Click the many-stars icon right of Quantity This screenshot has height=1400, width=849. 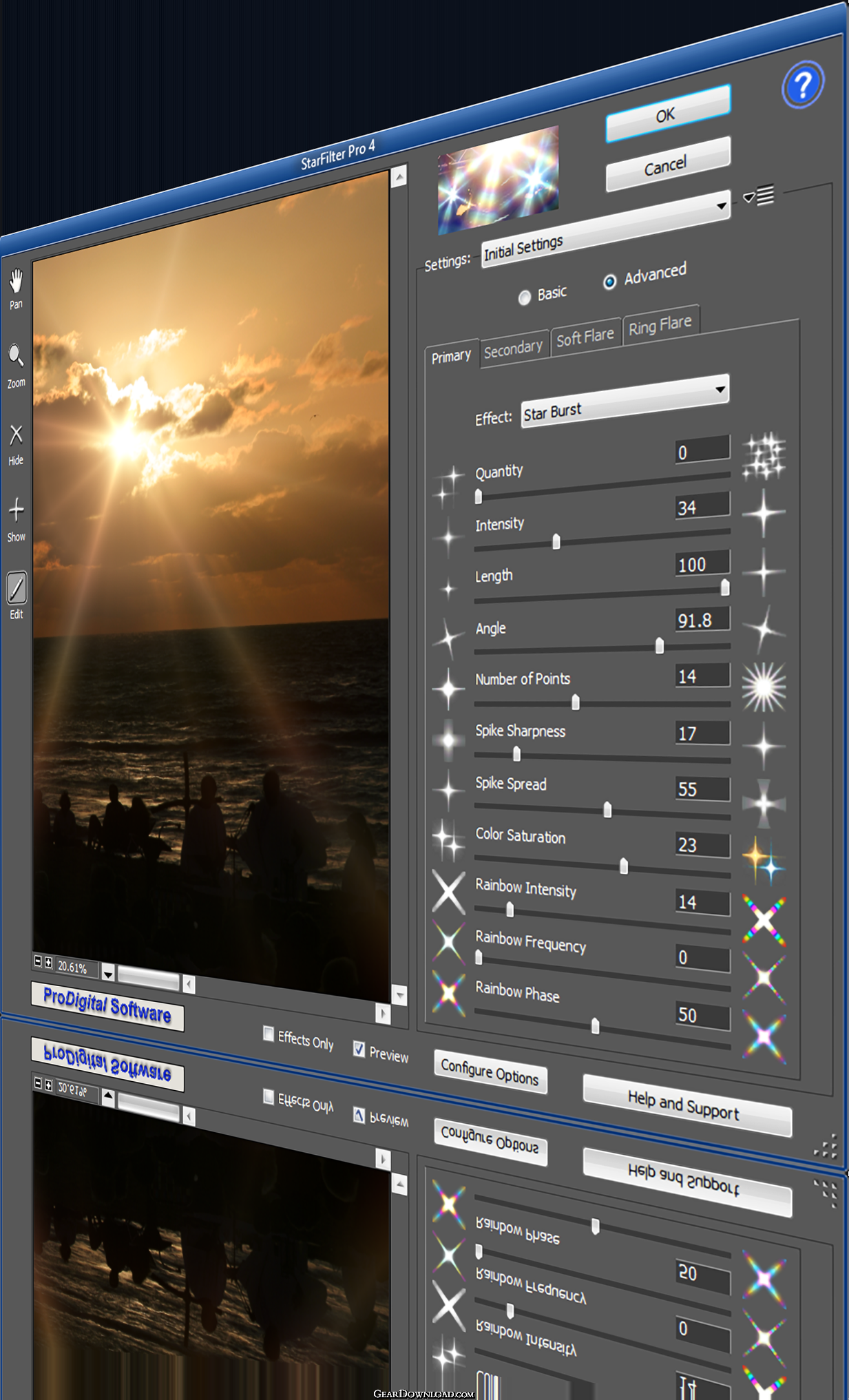764,455
